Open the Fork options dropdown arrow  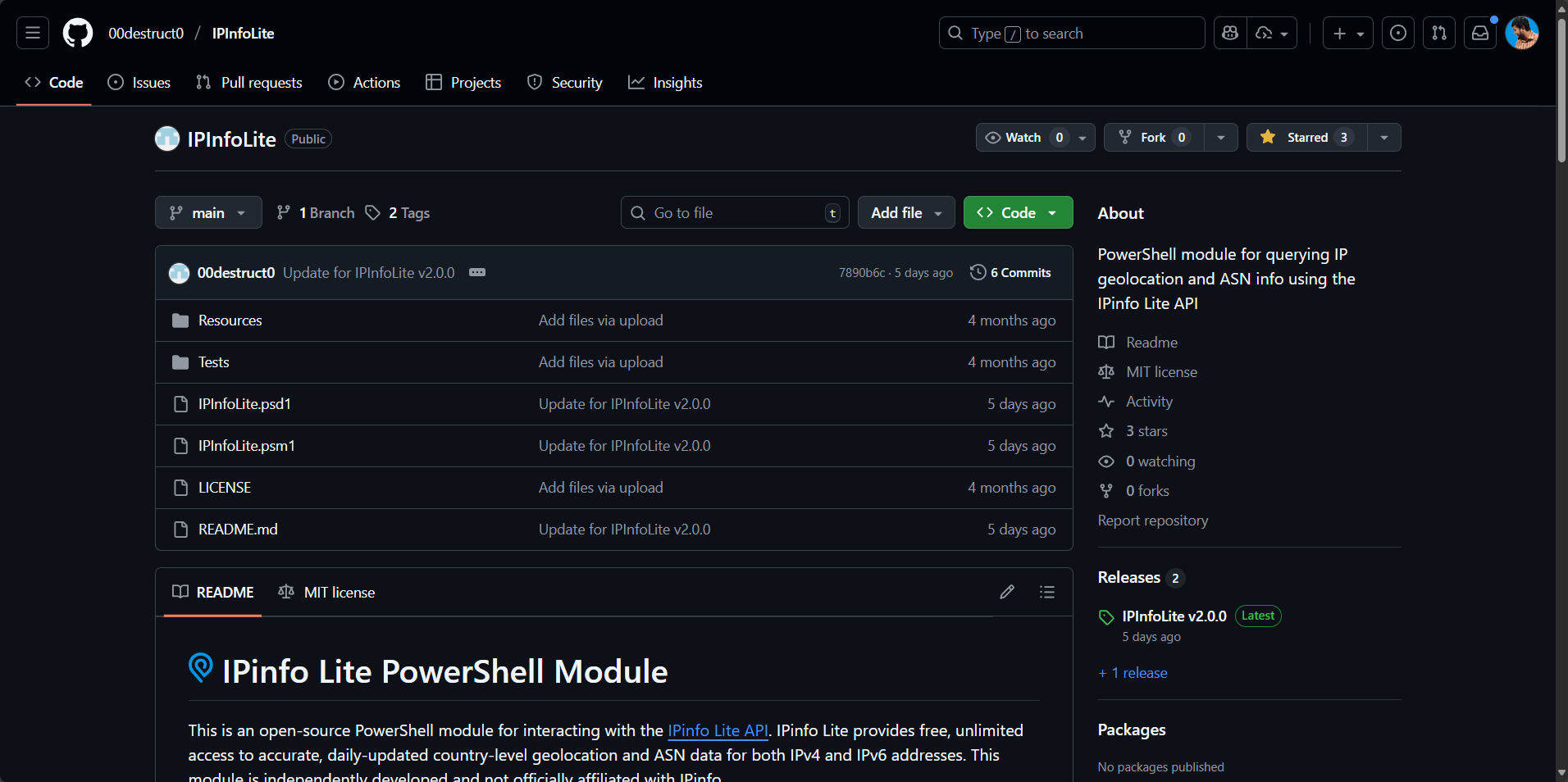(1221, 138)
